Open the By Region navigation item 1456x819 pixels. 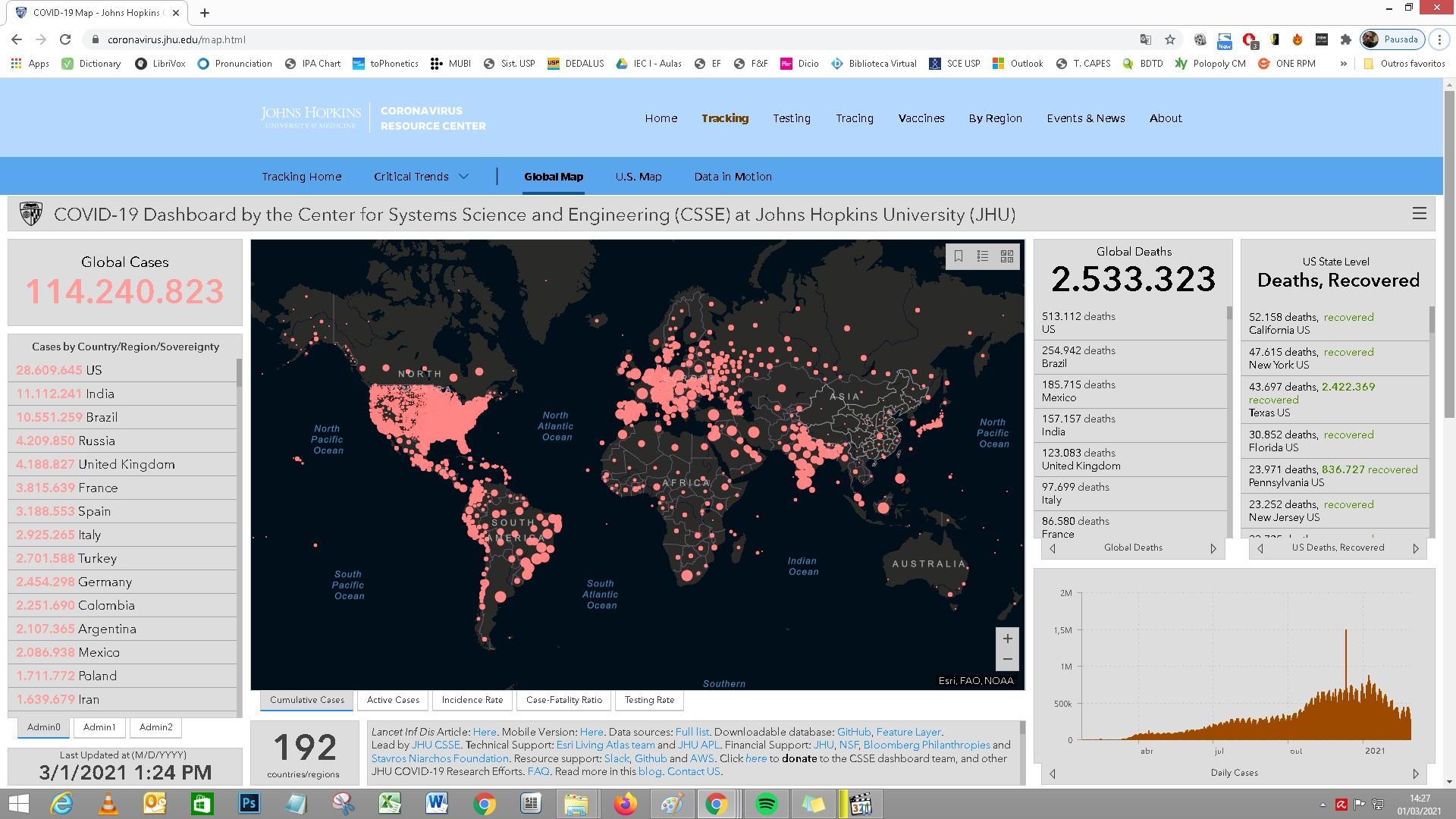[x=995, y=118]
